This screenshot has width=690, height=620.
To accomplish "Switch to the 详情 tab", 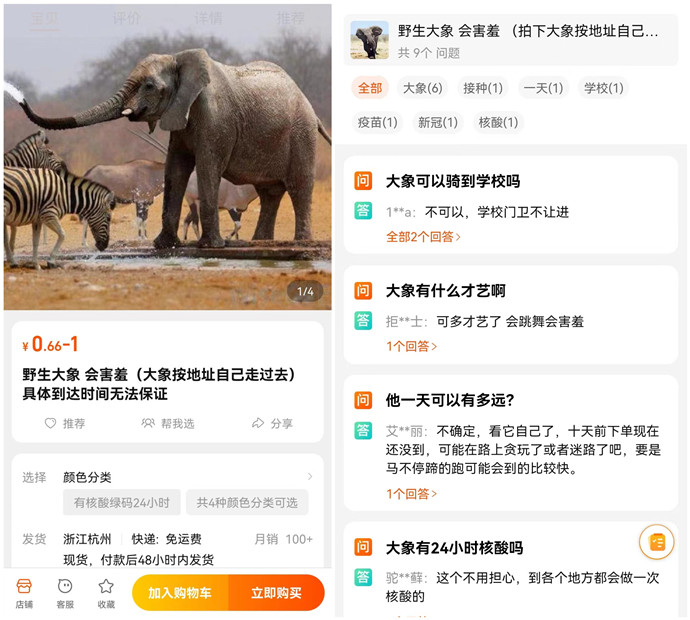I will [208, 18].
